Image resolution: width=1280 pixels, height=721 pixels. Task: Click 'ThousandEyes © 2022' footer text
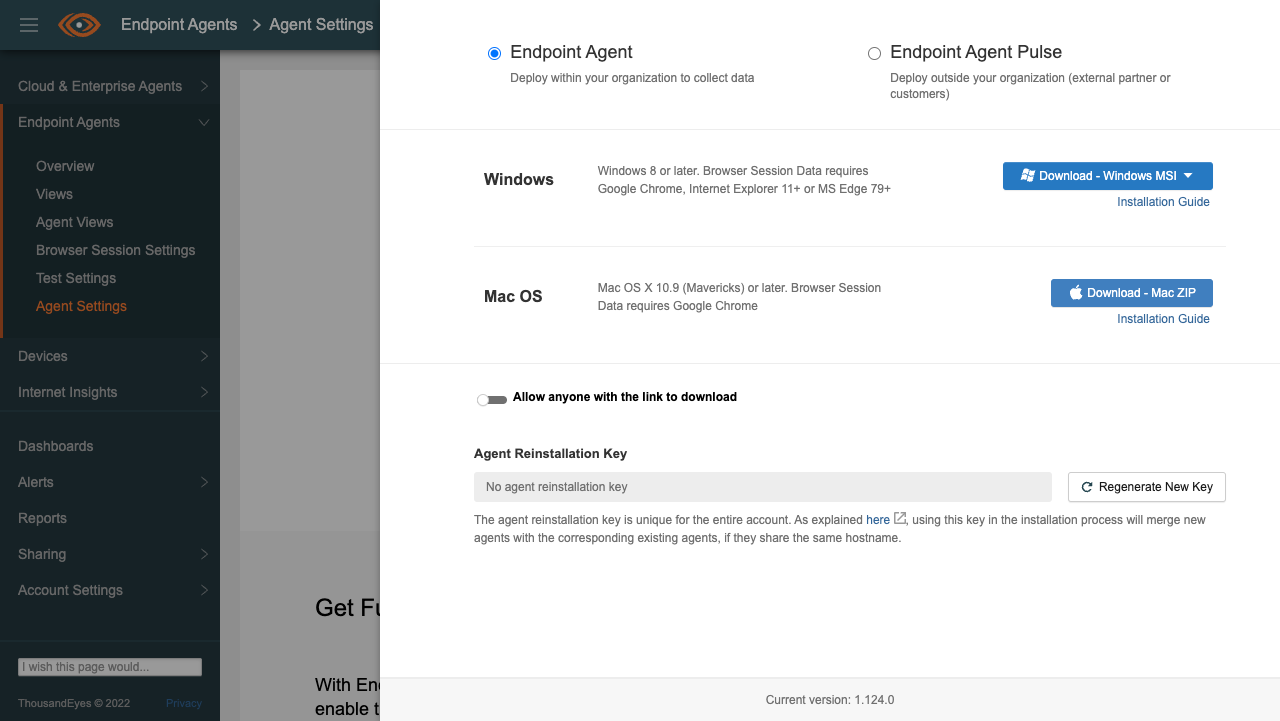[74, 703]
